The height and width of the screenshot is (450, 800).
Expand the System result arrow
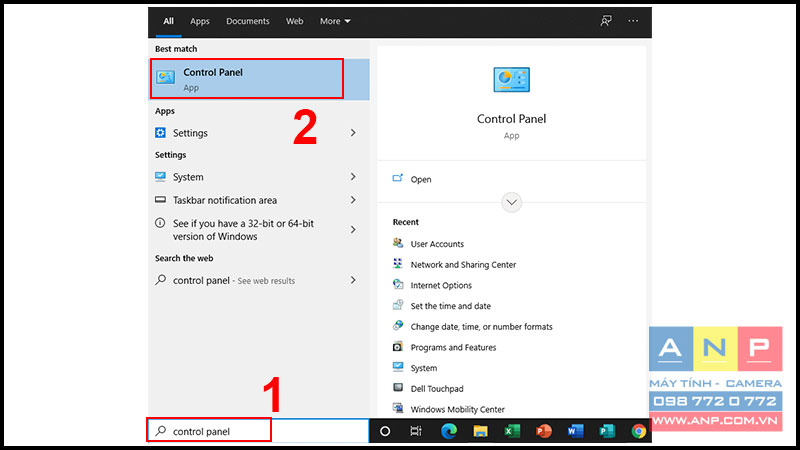[353, 177]
